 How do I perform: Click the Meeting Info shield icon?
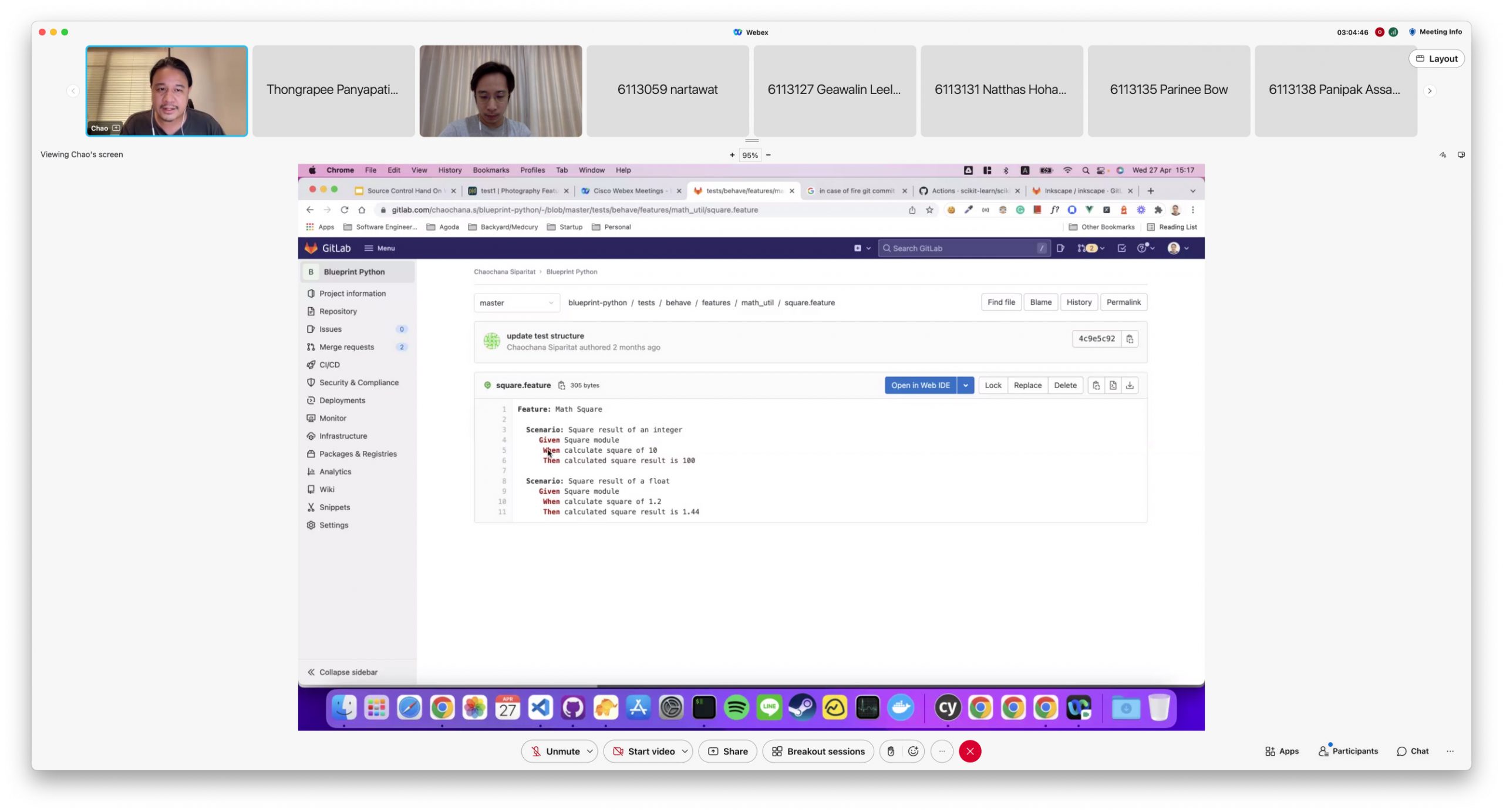(1412, 32)
